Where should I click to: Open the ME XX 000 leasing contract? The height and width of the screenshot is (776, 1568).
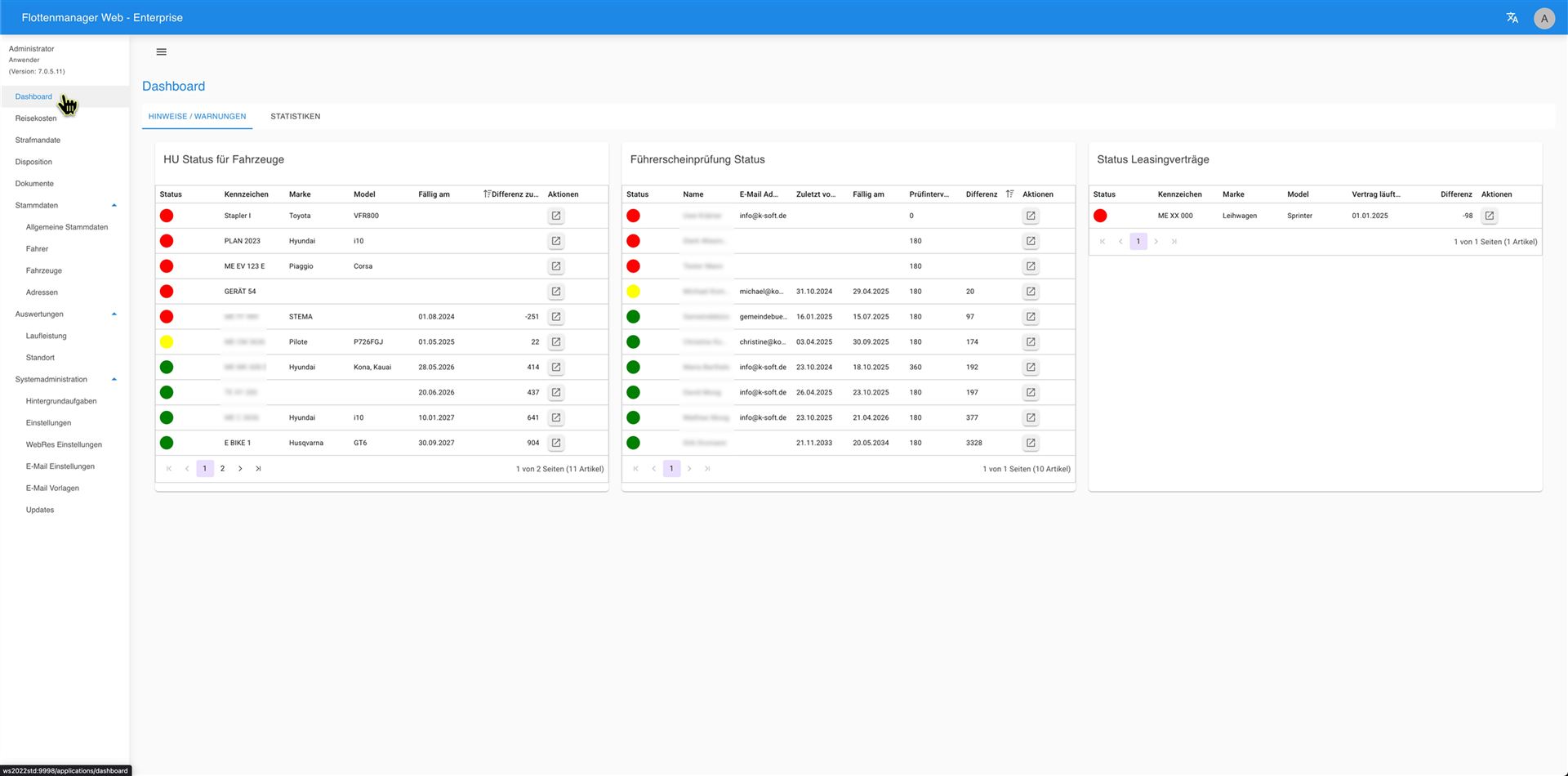1489,216
